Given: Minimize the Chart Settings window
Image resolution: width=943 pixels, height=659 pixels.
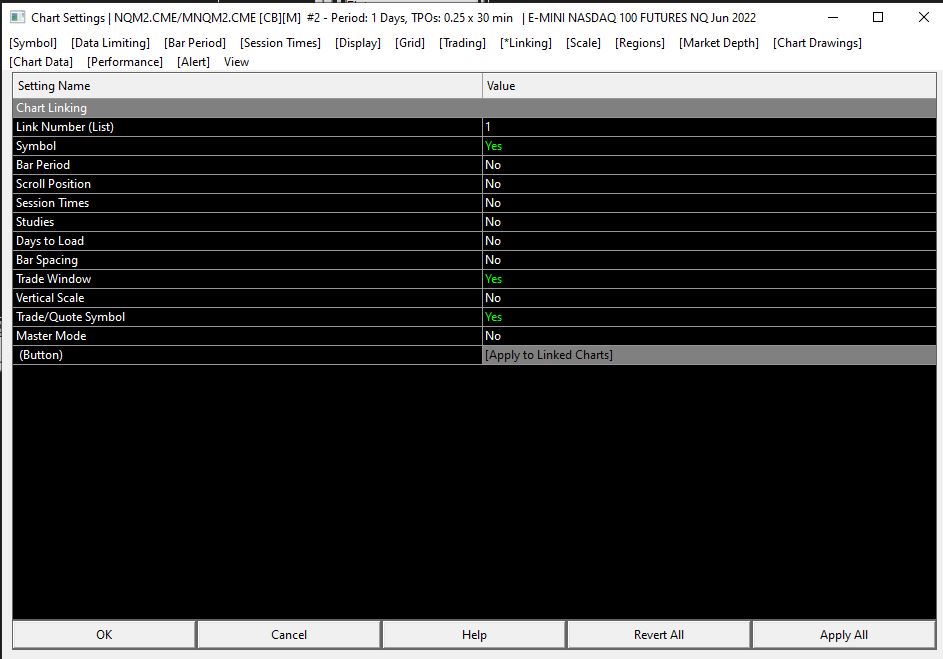Looking at the screenshot, I should [833, 17].
